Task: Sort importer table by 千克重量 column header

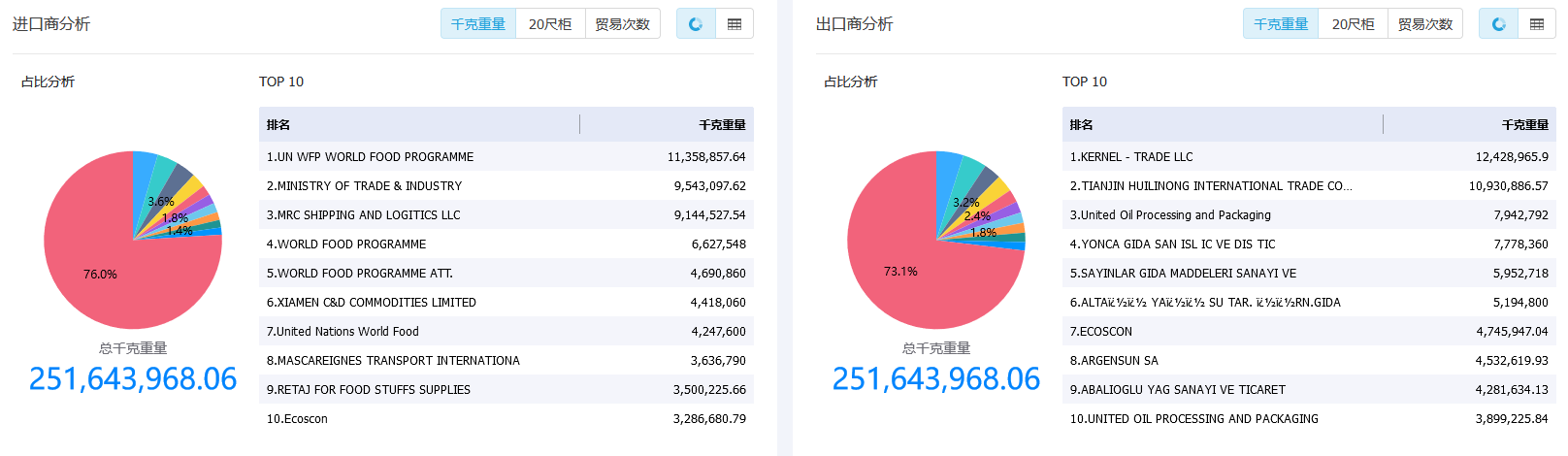Action: point(722,125)
